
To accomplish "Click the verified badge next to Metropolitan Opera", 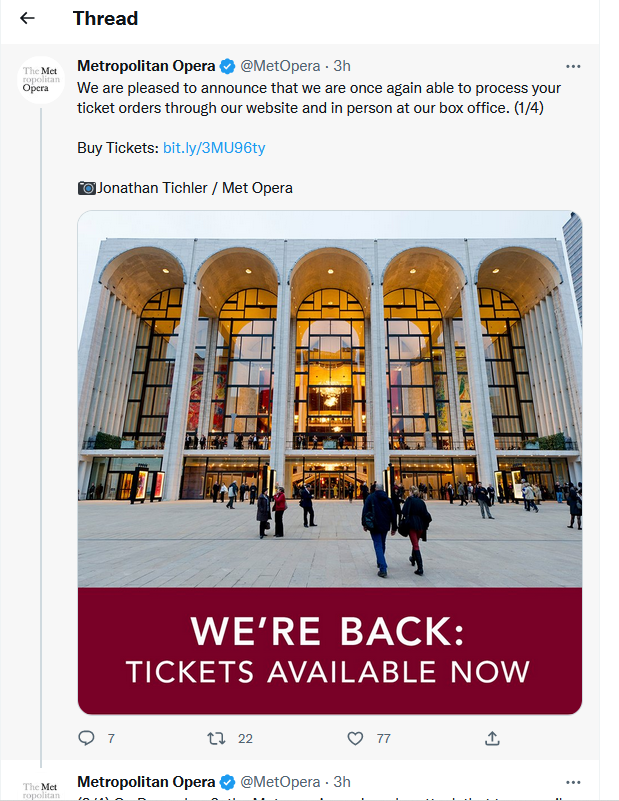I will [227, 66].
